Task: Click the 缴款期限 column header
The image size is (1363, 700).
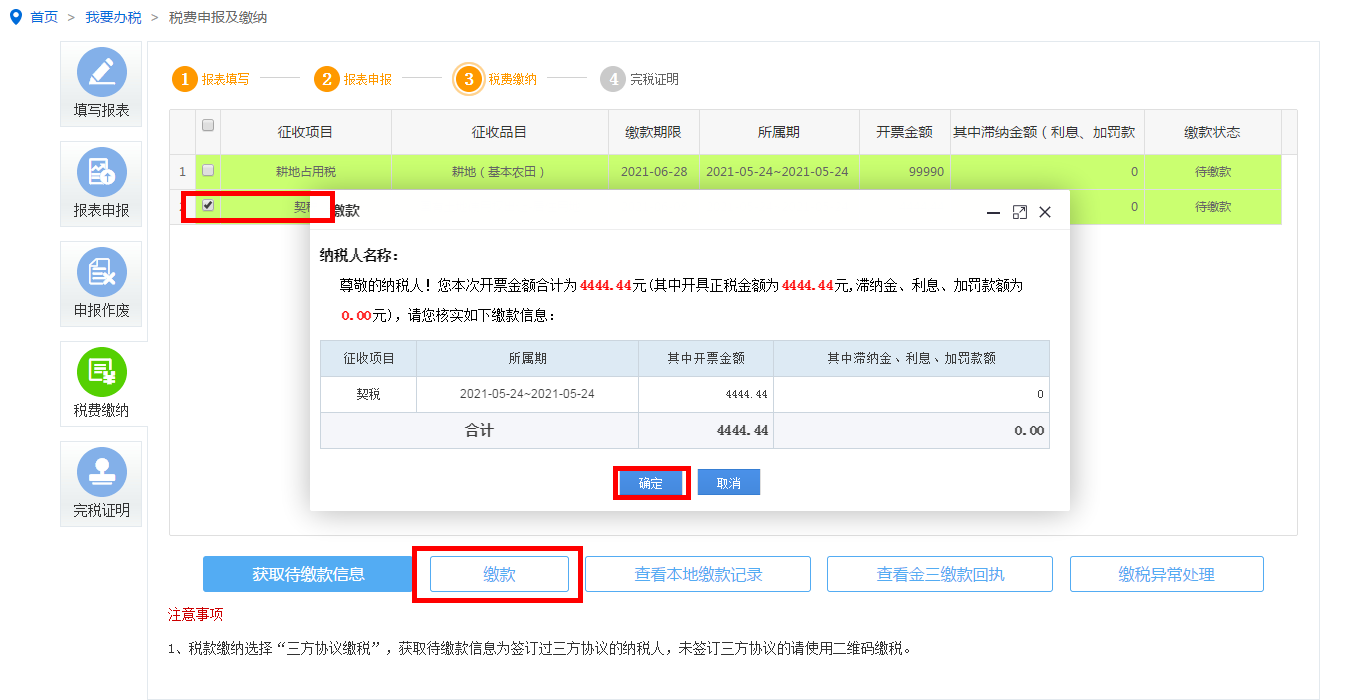Action: pyautogui.click(x=653, y=132)
